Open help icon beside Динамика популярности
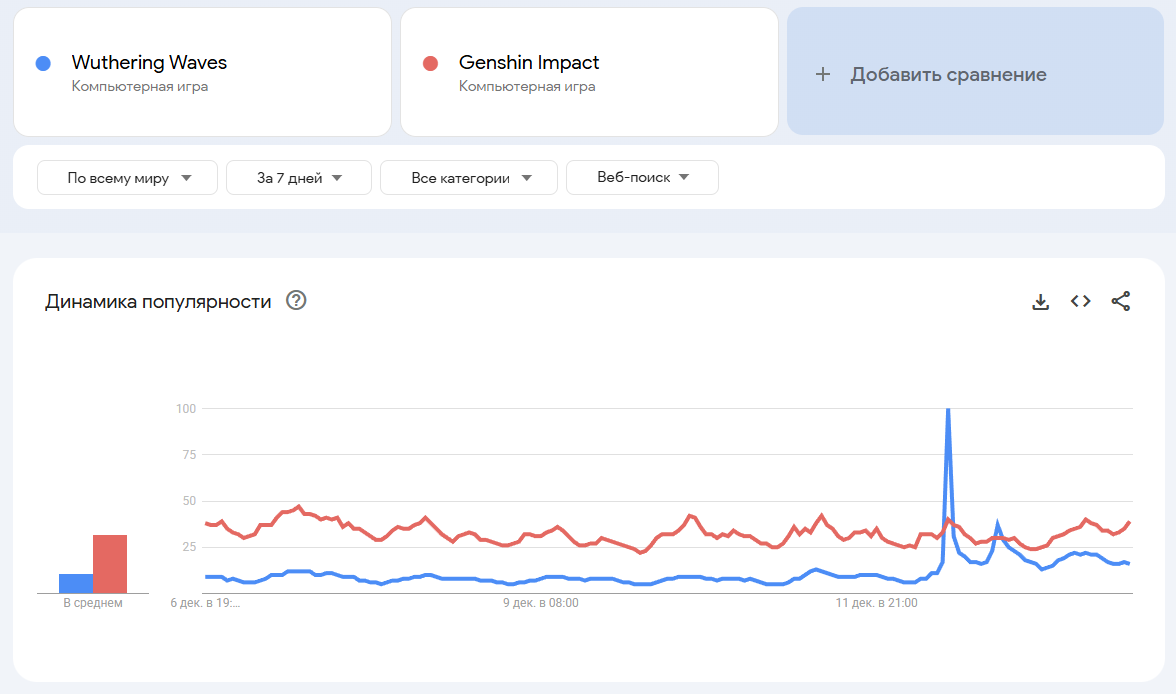 tap(296, 301)
